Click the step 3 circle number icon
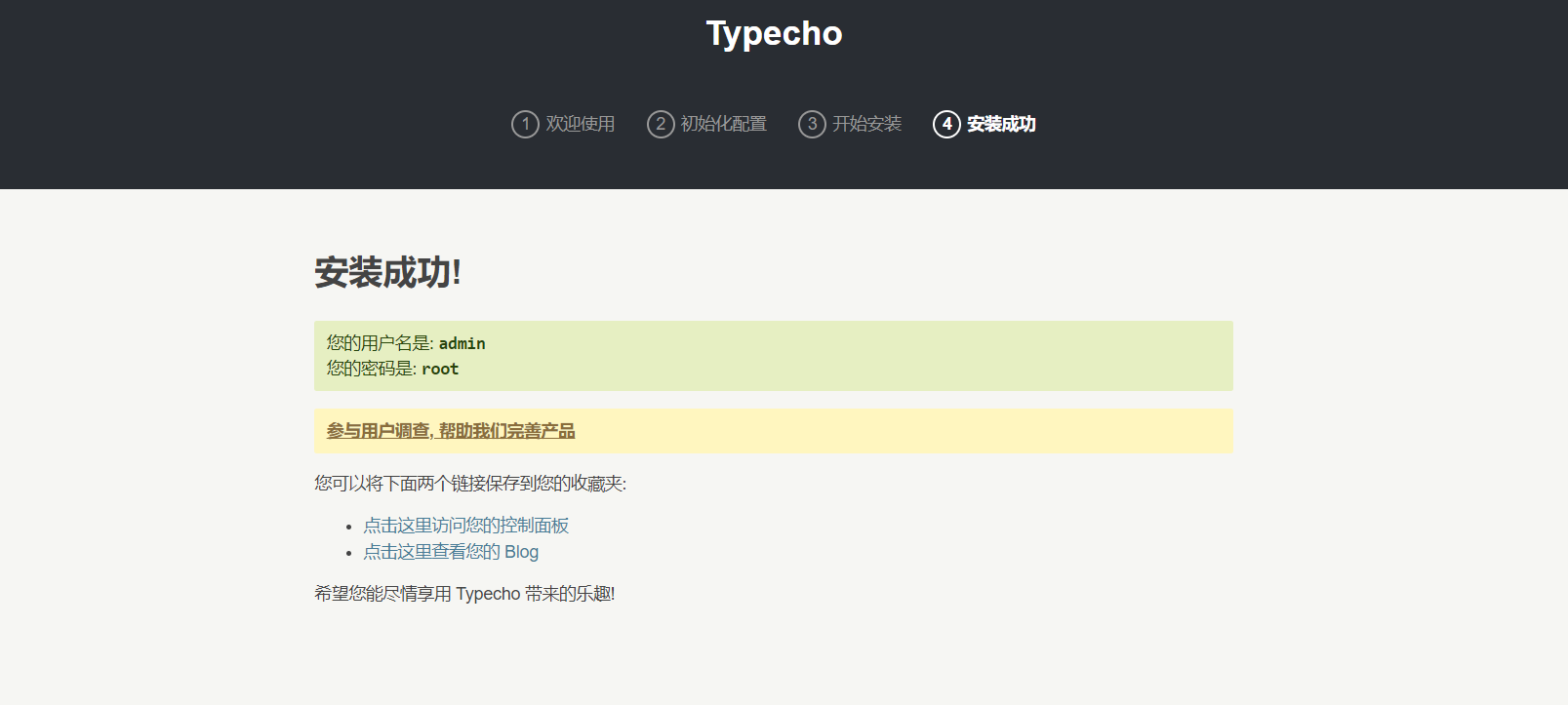1568x705 pixels. coord(812,124)
